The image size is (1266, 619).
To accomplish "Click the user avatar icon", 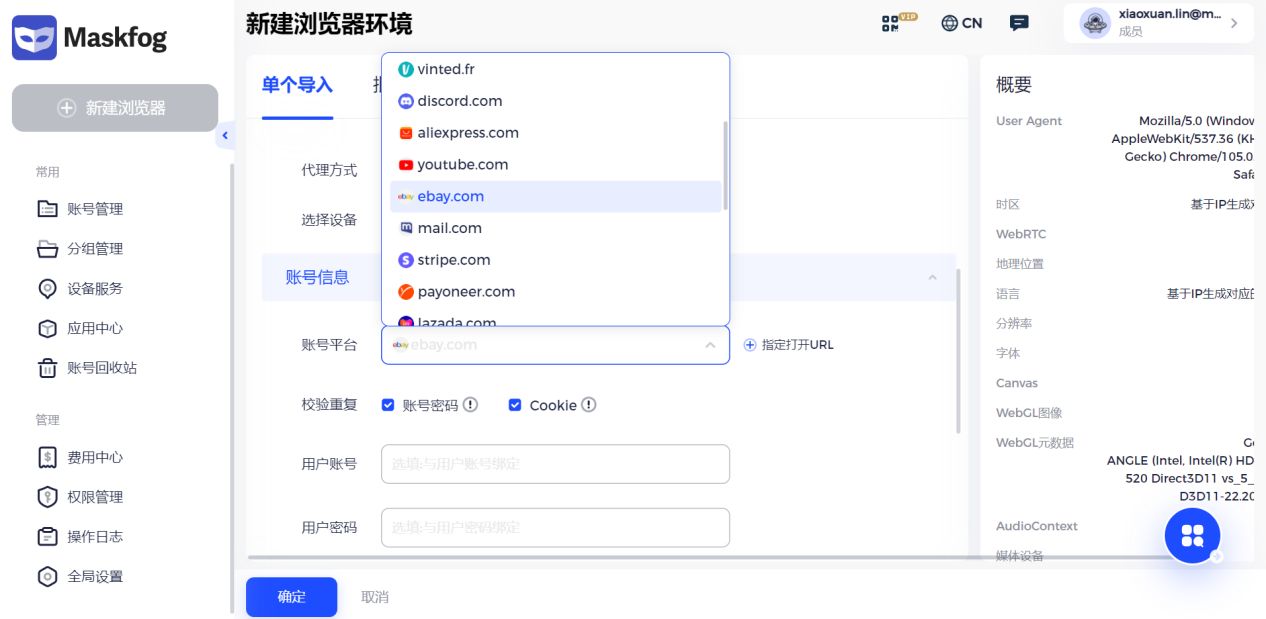I will 1095,23.
